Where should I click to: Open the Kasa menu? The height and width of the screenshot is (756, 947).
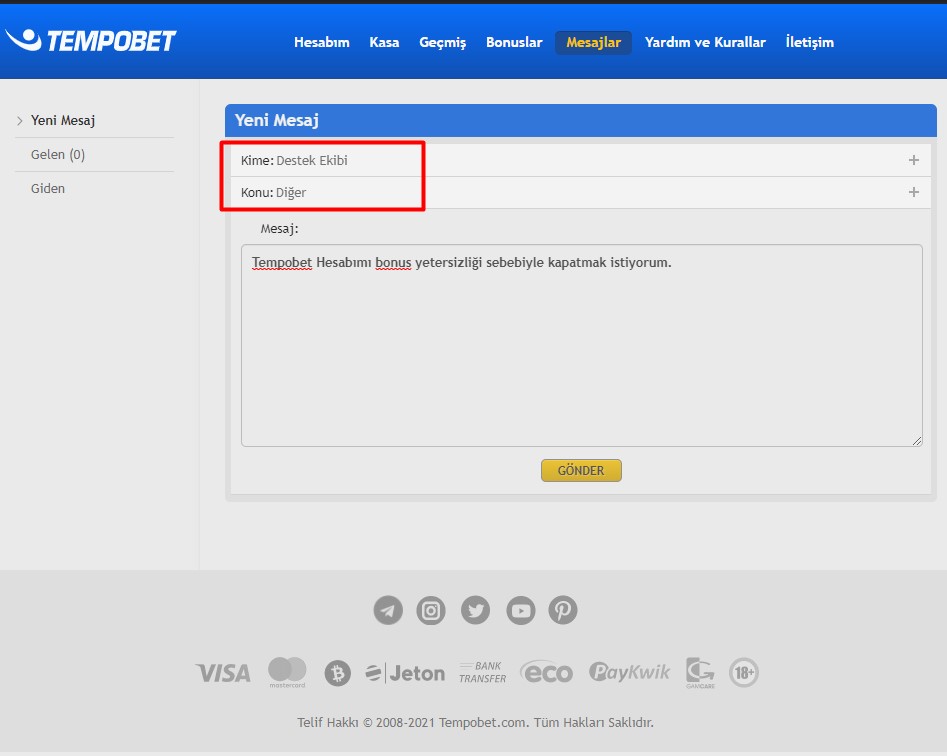[384, 42]
